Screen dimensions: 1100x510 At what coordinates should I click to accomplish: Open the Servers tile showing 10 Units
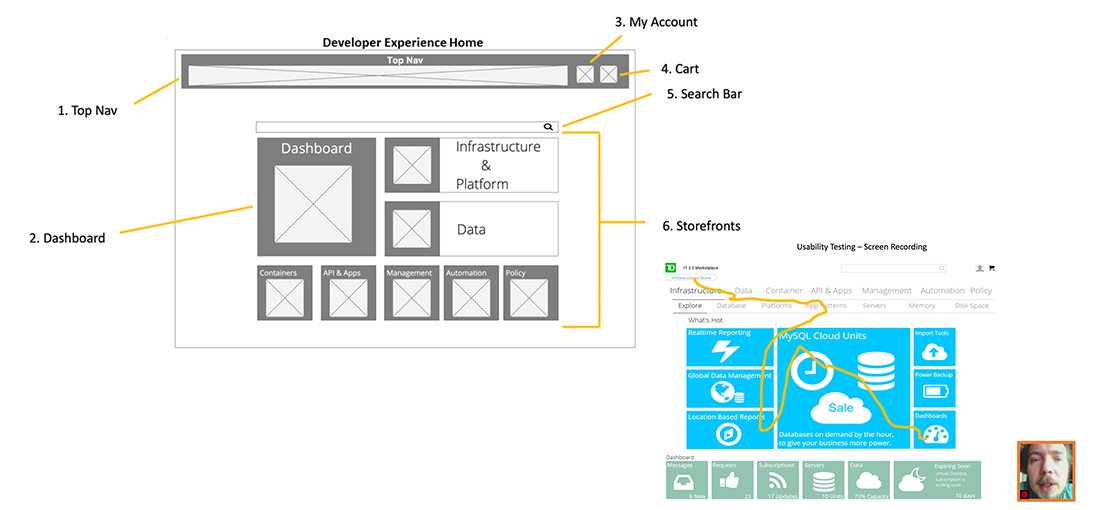(x=823, y=480)
